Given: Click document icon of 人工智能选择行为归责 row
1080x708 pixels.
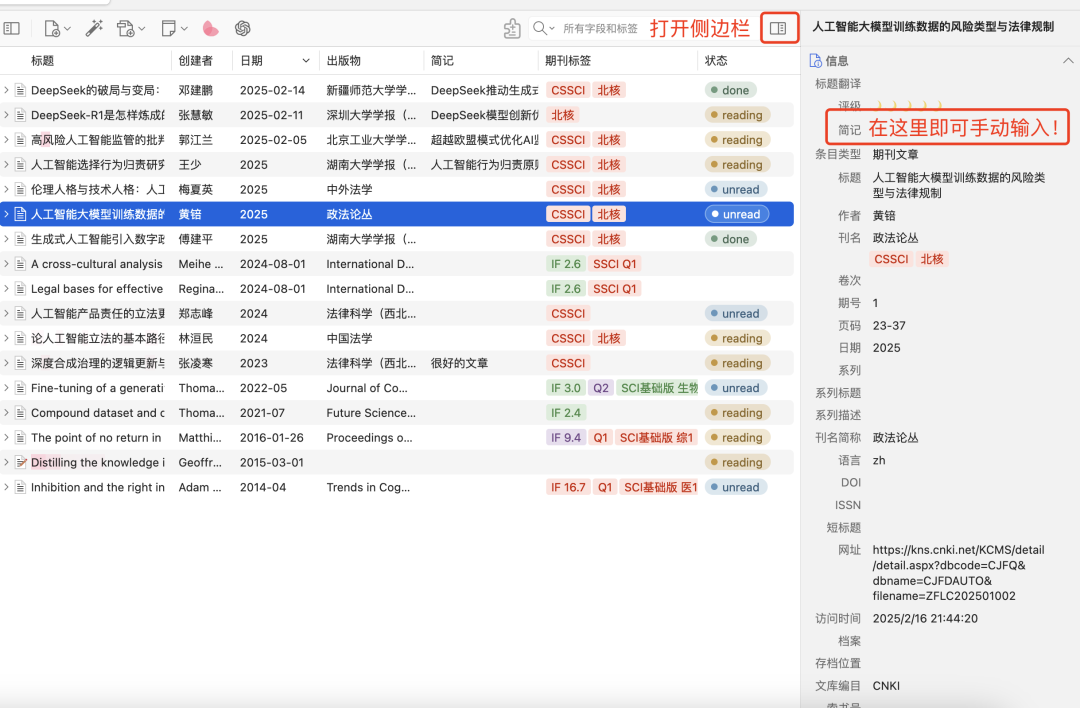Looking at the screenshot, I should (x=21, y=165).
